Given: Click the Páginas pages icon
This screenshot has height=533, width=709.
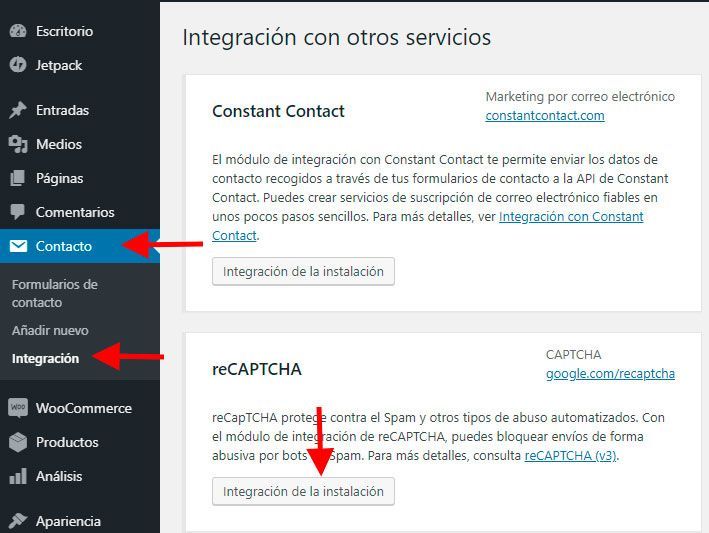Looking at the screenshot, I should click(18, 178).
